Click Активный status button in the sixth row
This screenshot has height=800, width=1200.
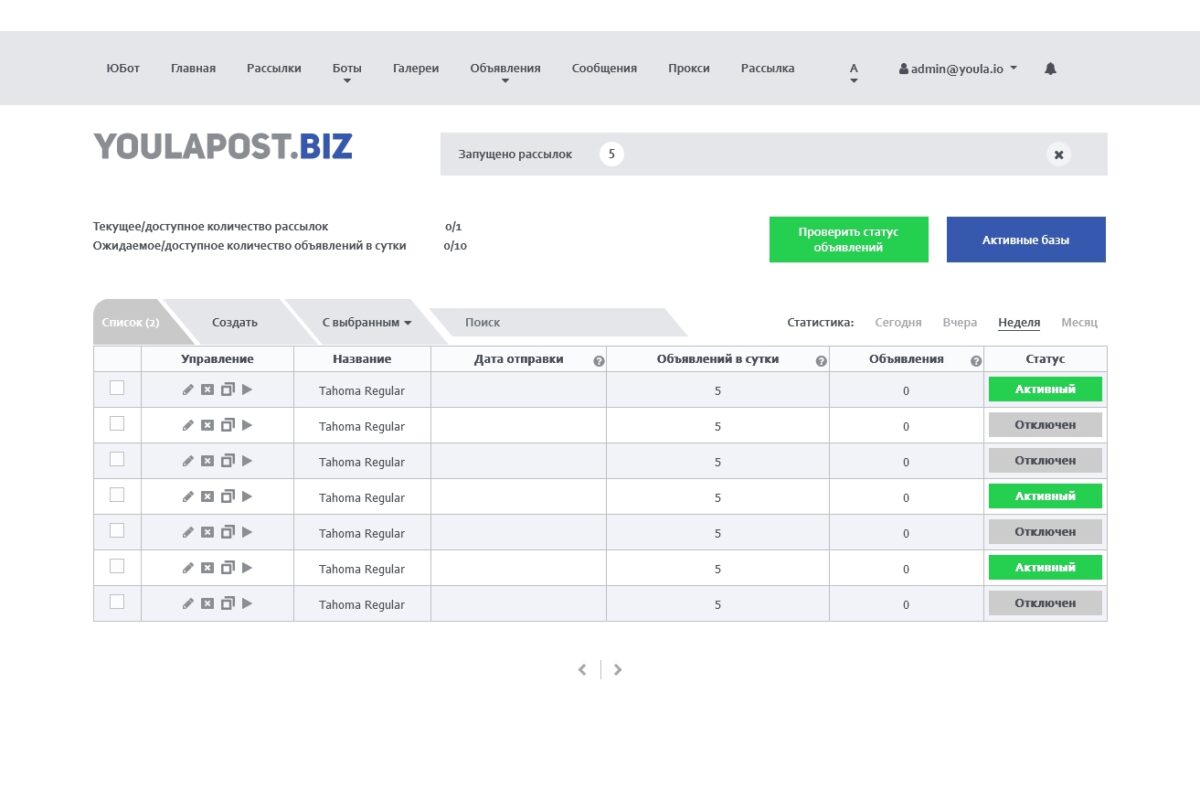pos(1045,567)
